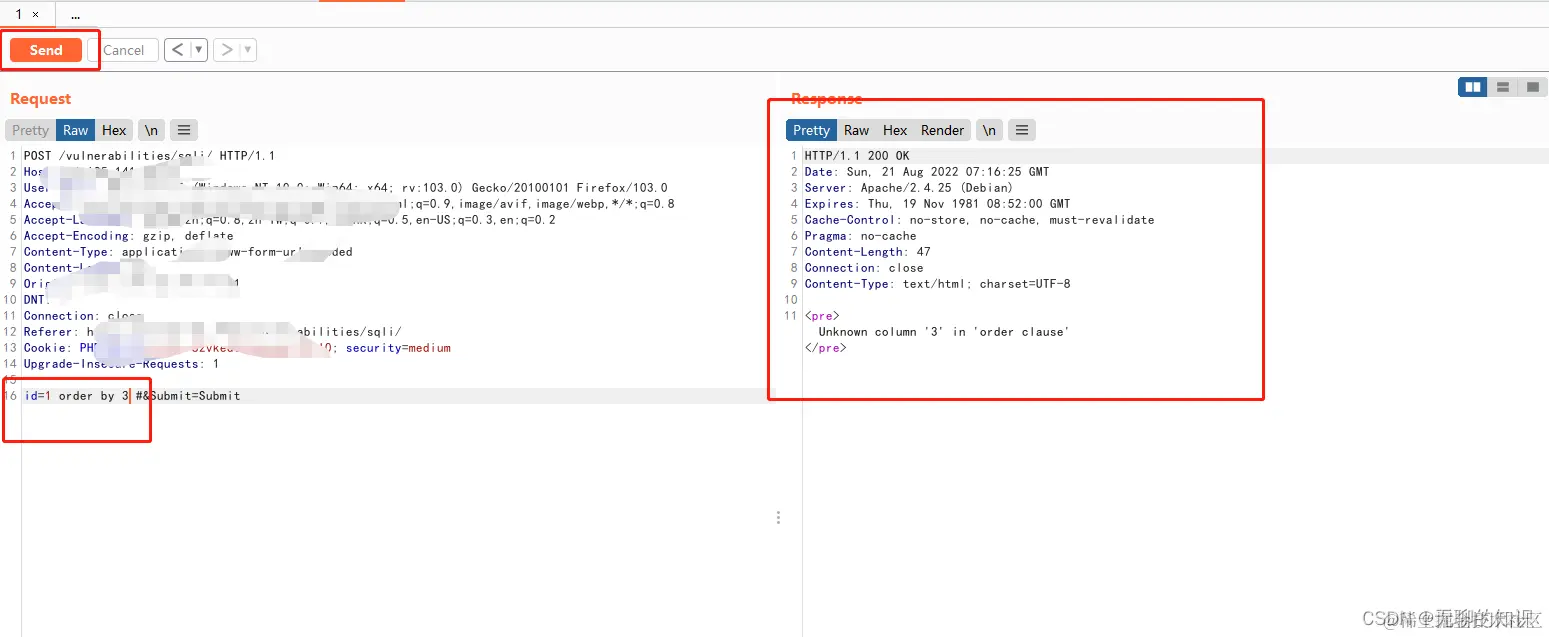The width and height of the screenshot is (1549, 637).
Task: Switch Request view to Hex
Action: click(x=115, y=130)
